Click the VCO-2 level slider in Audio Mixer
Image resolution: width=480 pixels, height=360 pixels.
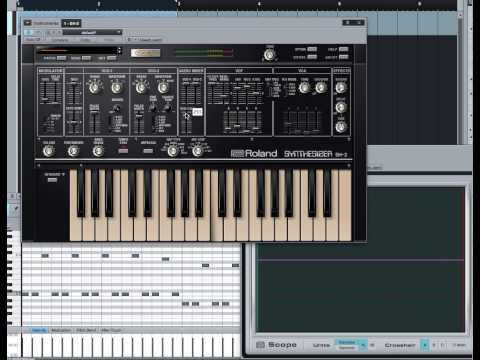pos(196,93)
